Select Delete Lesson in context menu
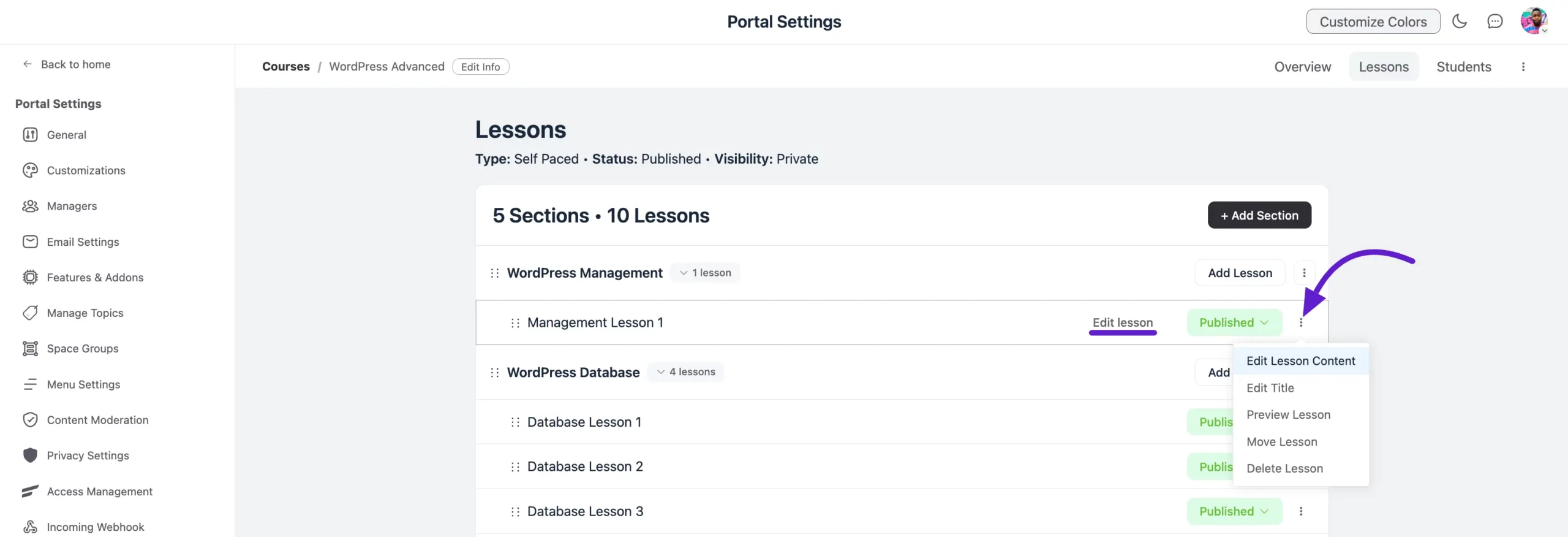 coord(1284,468)
